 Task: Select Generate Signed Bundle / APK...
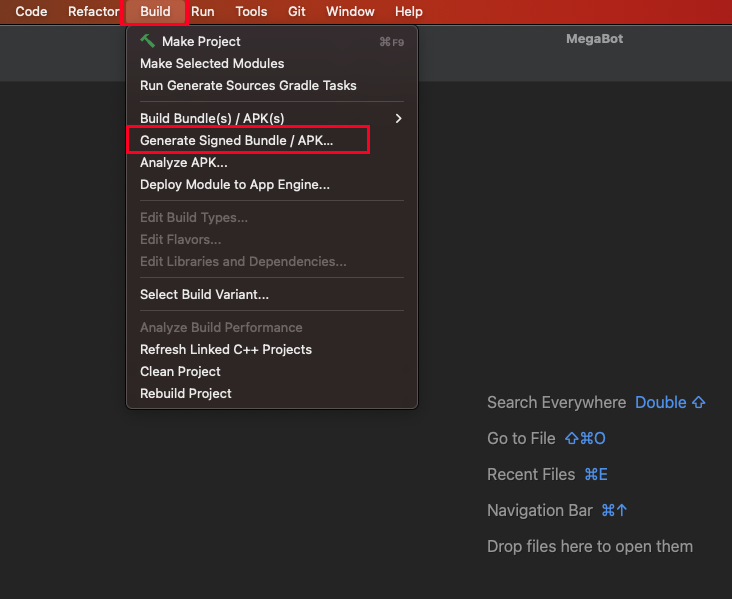point(272,141)
